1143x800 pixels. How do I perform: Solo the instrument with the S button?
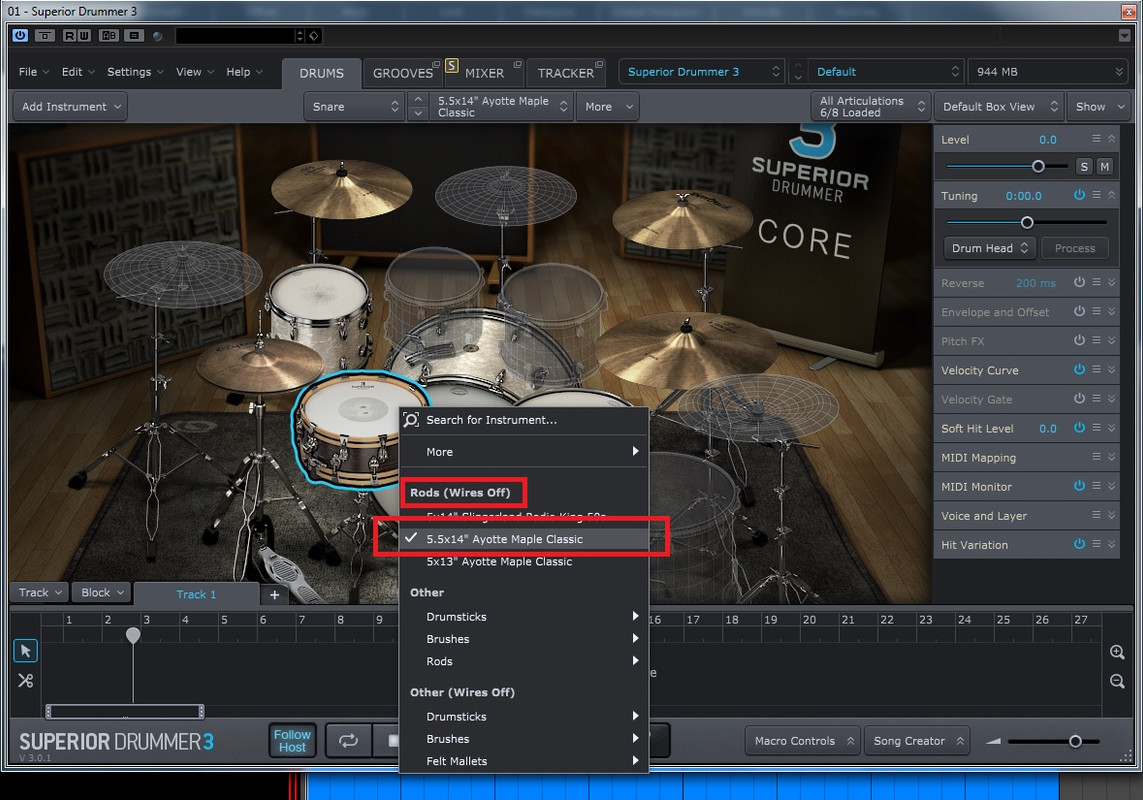click(x=1084, y=167)
